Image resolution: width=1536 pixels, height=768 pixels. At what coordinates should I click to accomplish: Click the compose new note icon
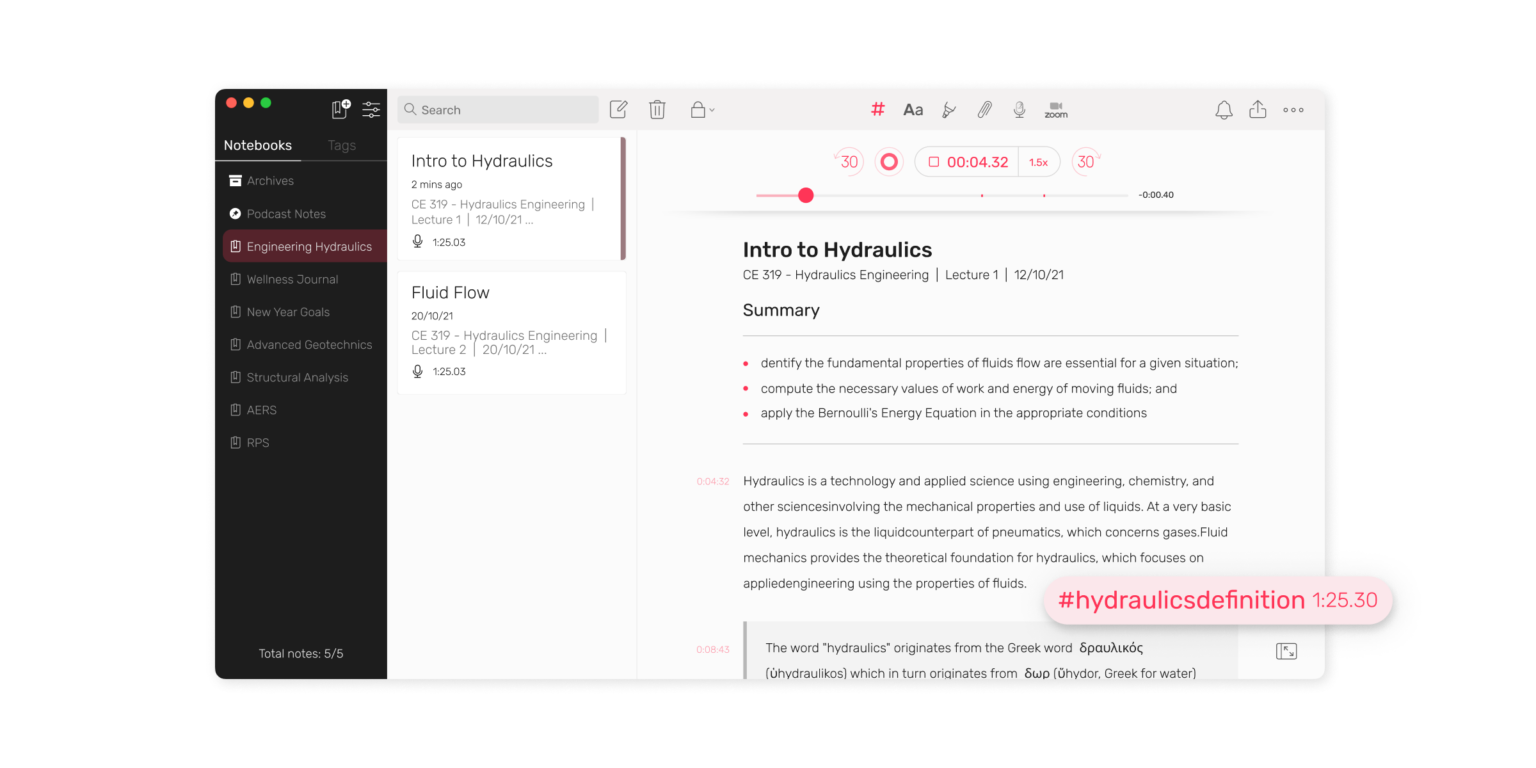point(619,110)
